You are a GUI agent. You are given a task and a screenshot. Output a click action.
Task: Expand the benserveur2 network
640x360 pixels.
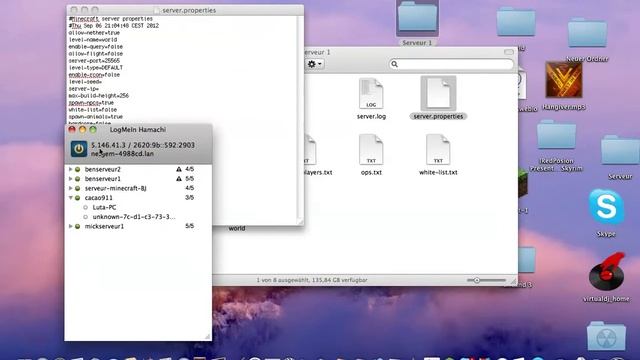[71, 169]
